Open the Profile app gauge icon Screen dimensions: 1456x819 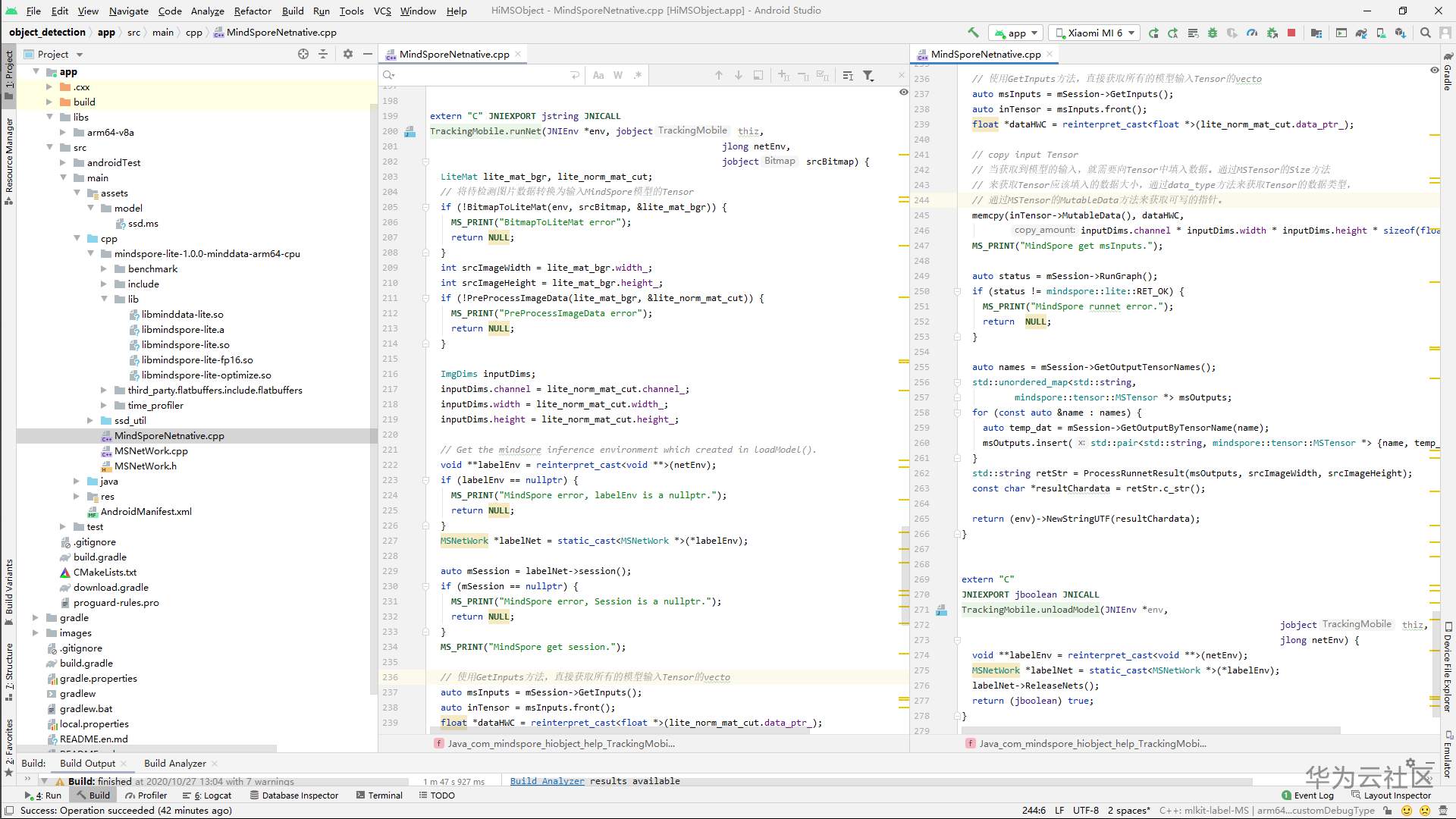coord(1252,33)
